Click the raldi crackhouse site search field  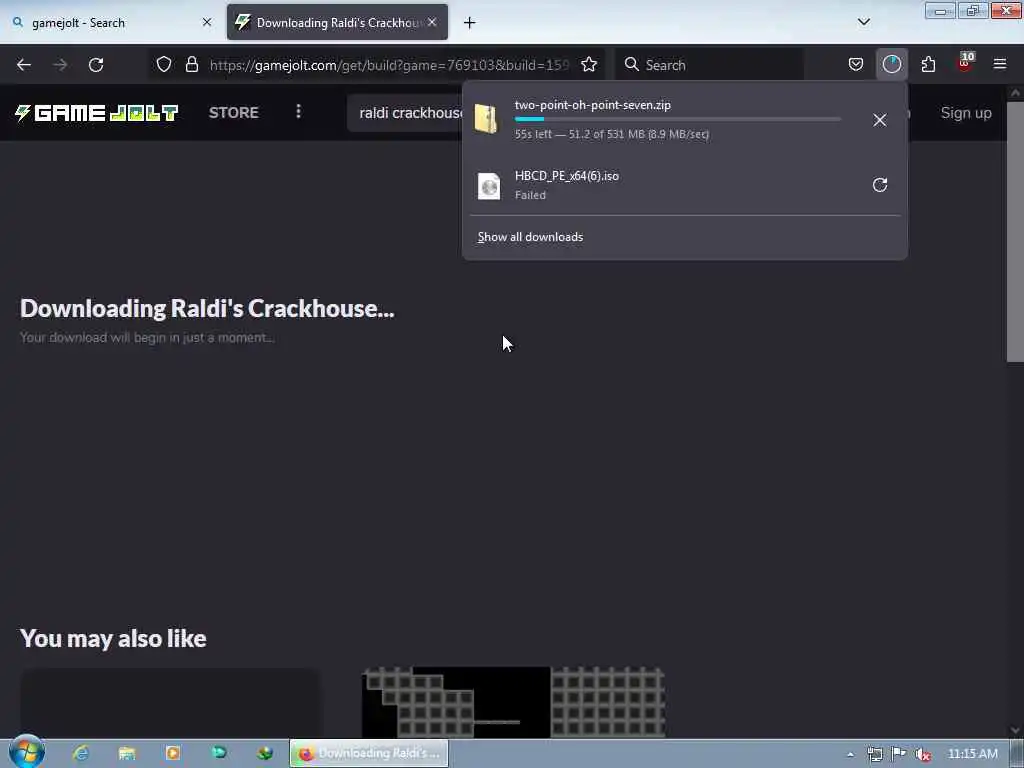click(x=405, y=113)
